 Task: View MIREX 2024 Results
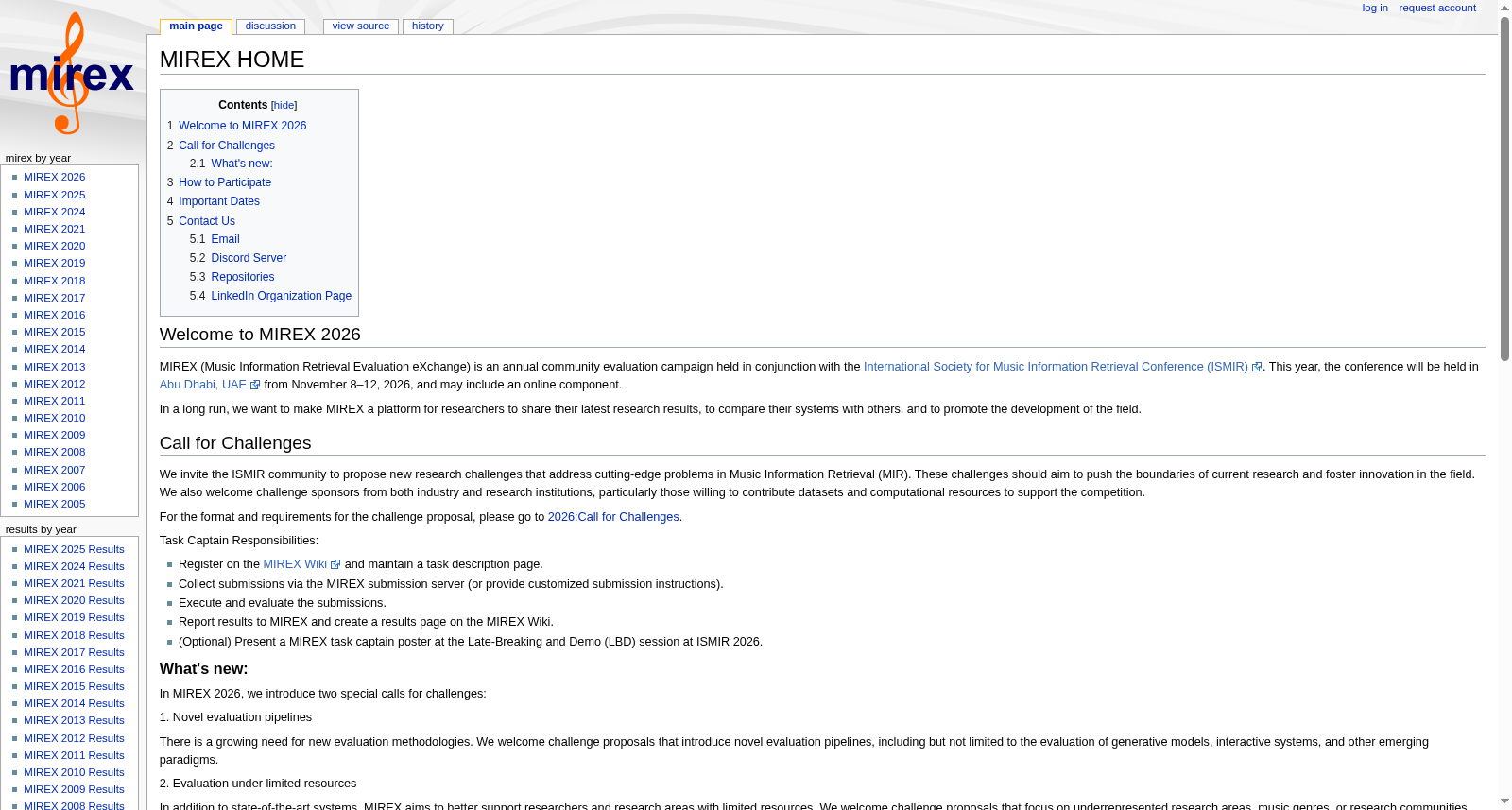74,566
